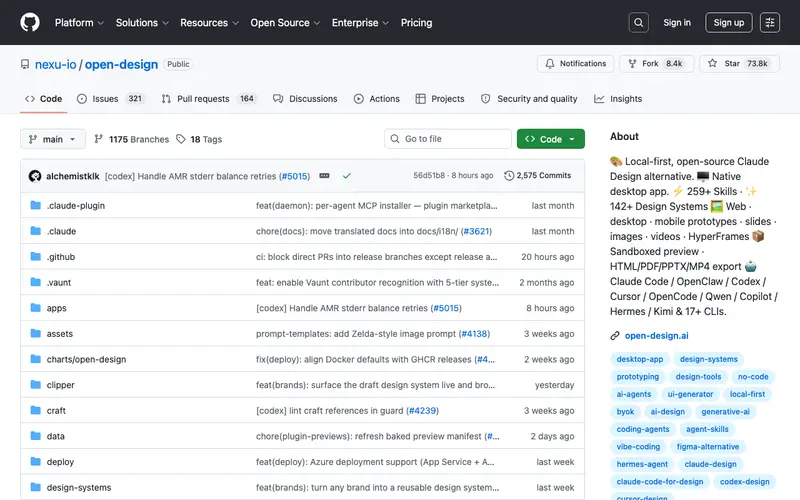Click the Sign up button

(x=729, y=22)
